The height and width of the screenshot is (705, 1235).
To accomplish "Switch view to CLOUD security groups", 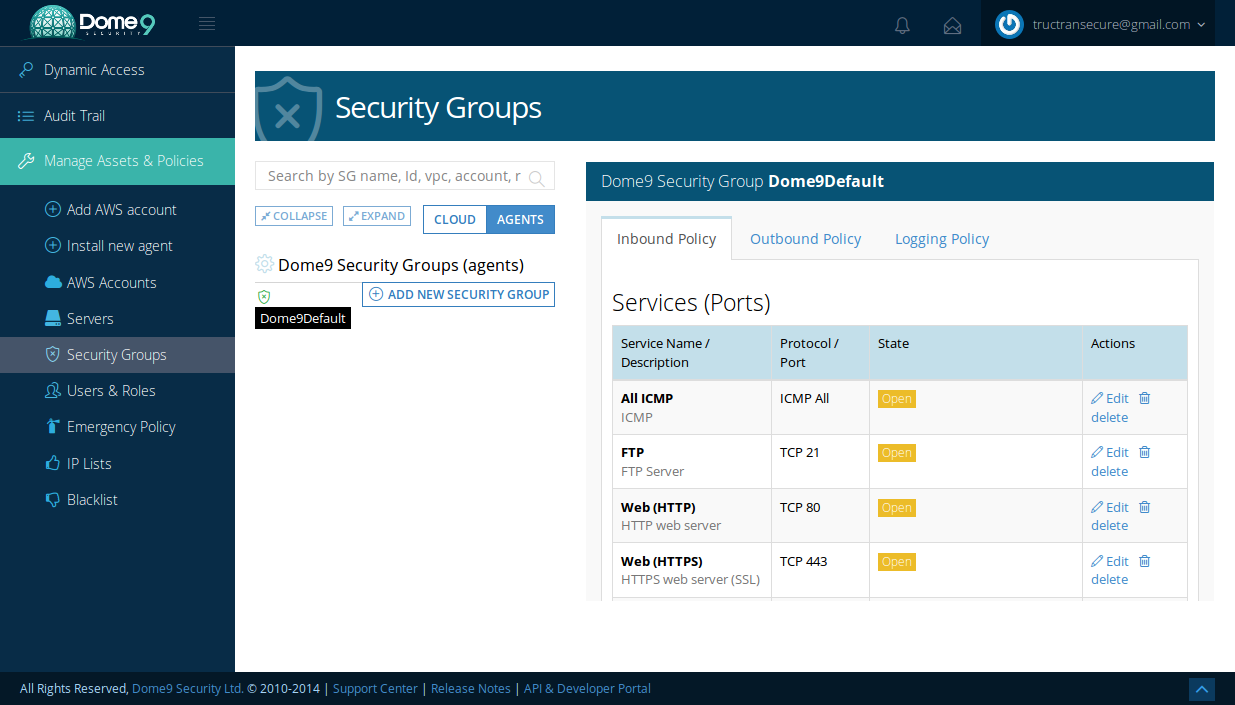I will coord(454,219).
